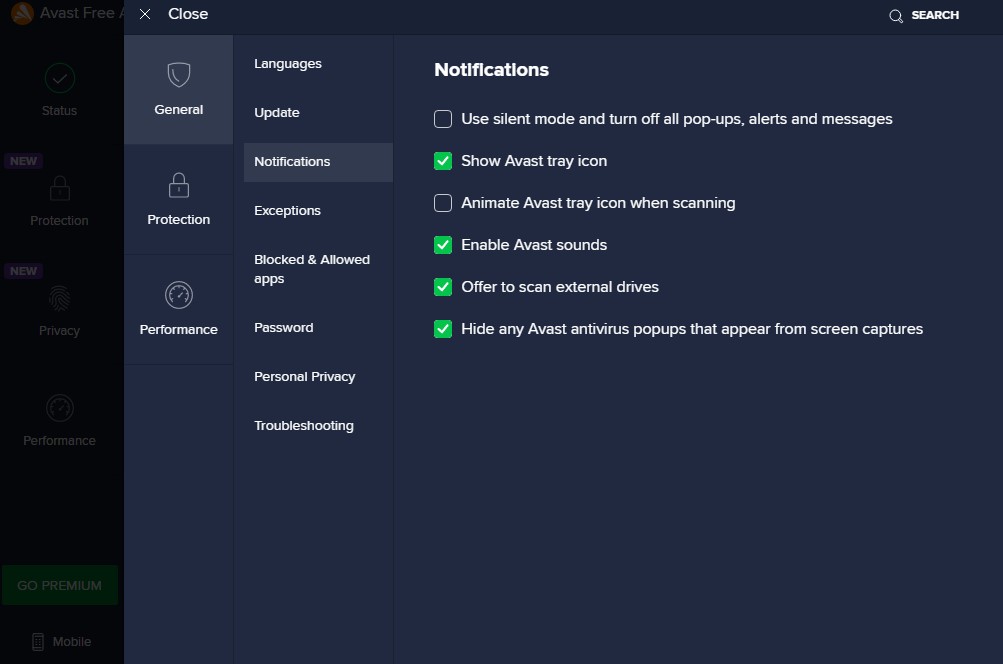Close the settings panel
The width and height of the screenshot is (1003, 664).
pos(174,14)
